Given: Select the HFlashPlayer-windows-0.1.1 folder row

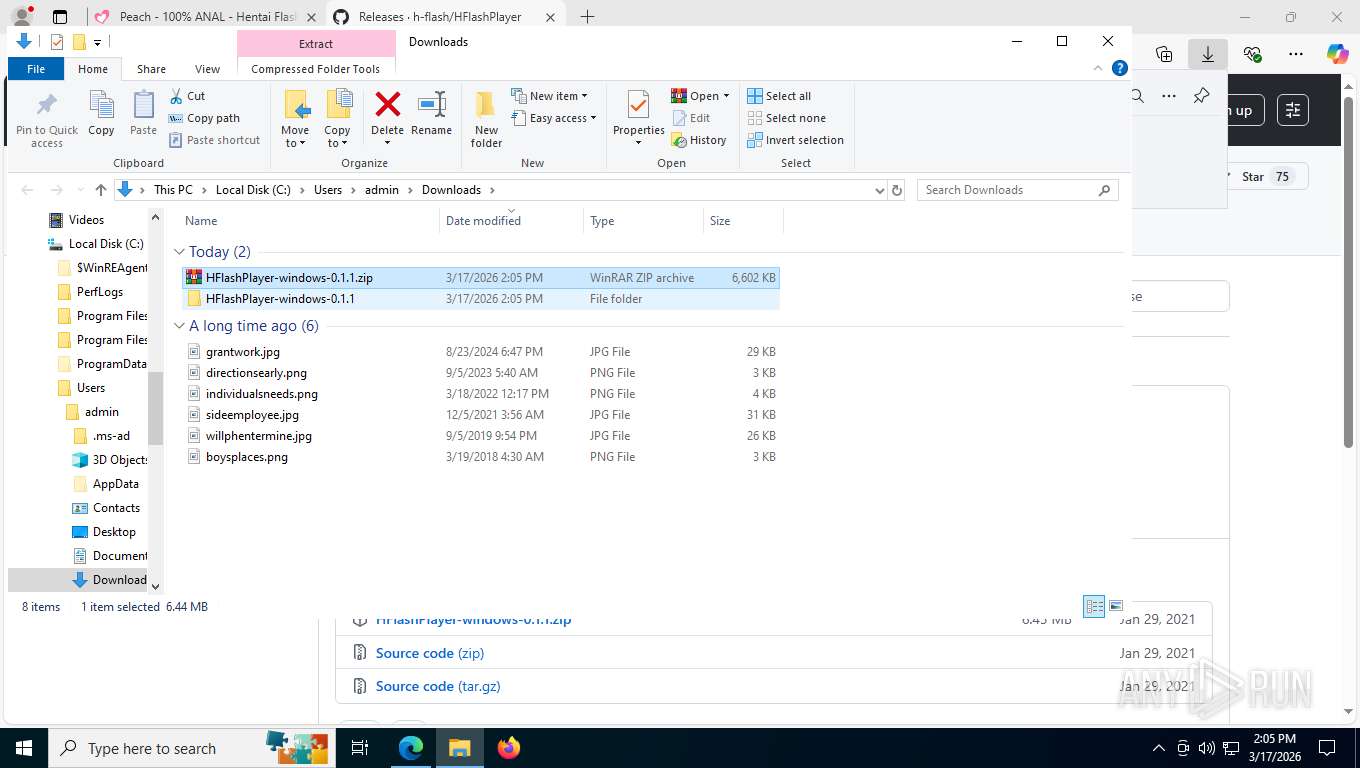Looking at the screenshot, I should [481, 299].
